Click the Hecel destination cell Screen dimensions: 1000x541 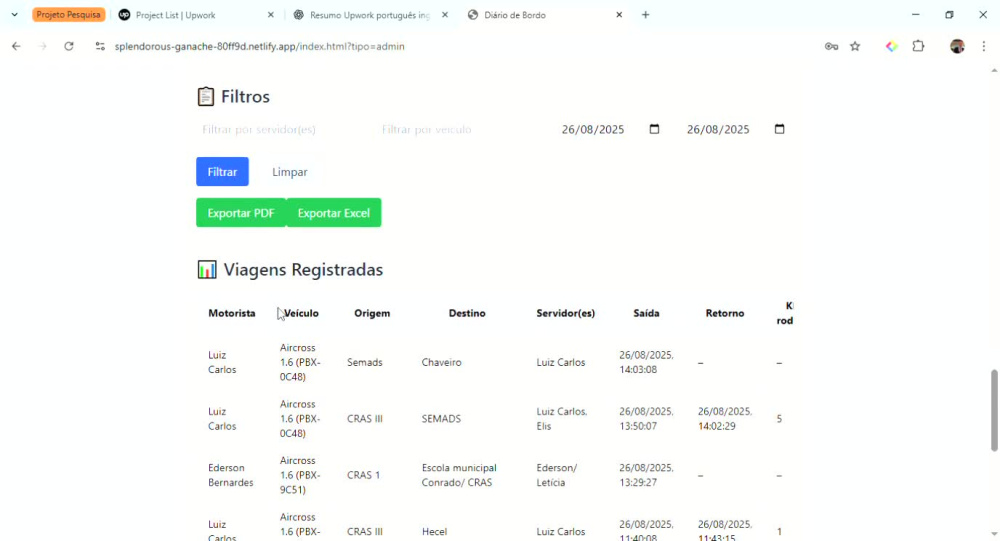point(434,531)
